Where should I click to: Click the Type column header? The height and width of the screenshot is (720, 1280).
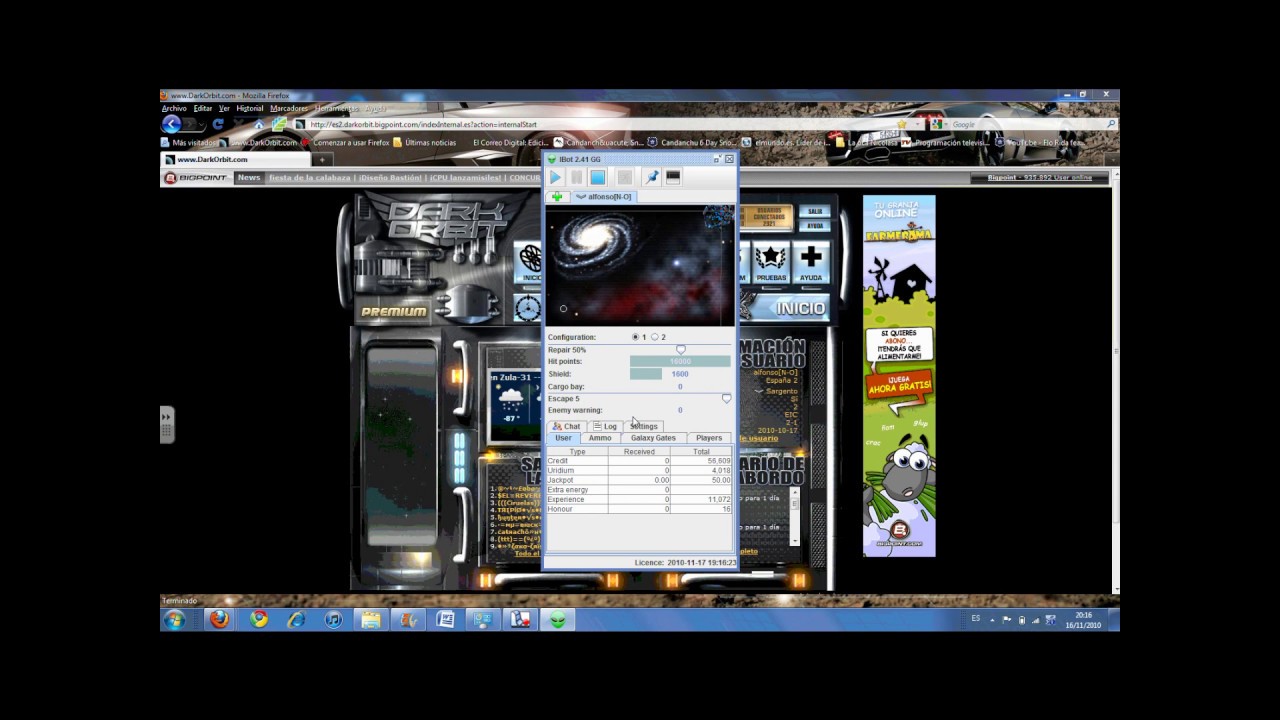[577, 452]
